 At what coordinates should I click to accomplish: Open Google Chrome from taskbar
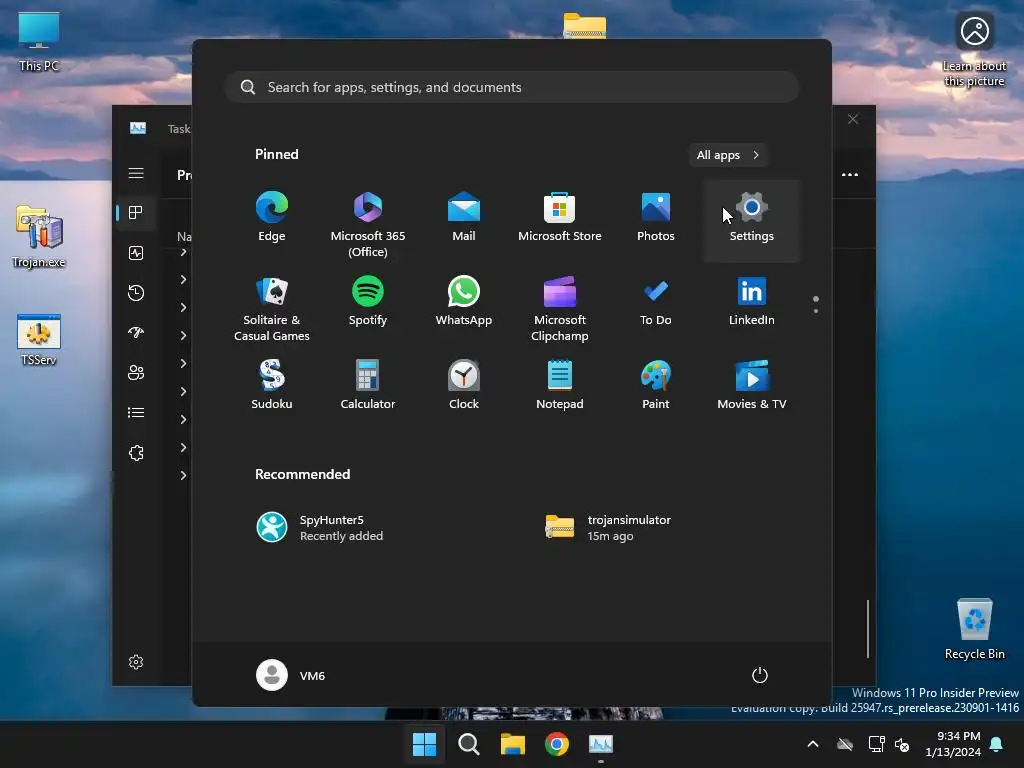(x=556, y=744)
